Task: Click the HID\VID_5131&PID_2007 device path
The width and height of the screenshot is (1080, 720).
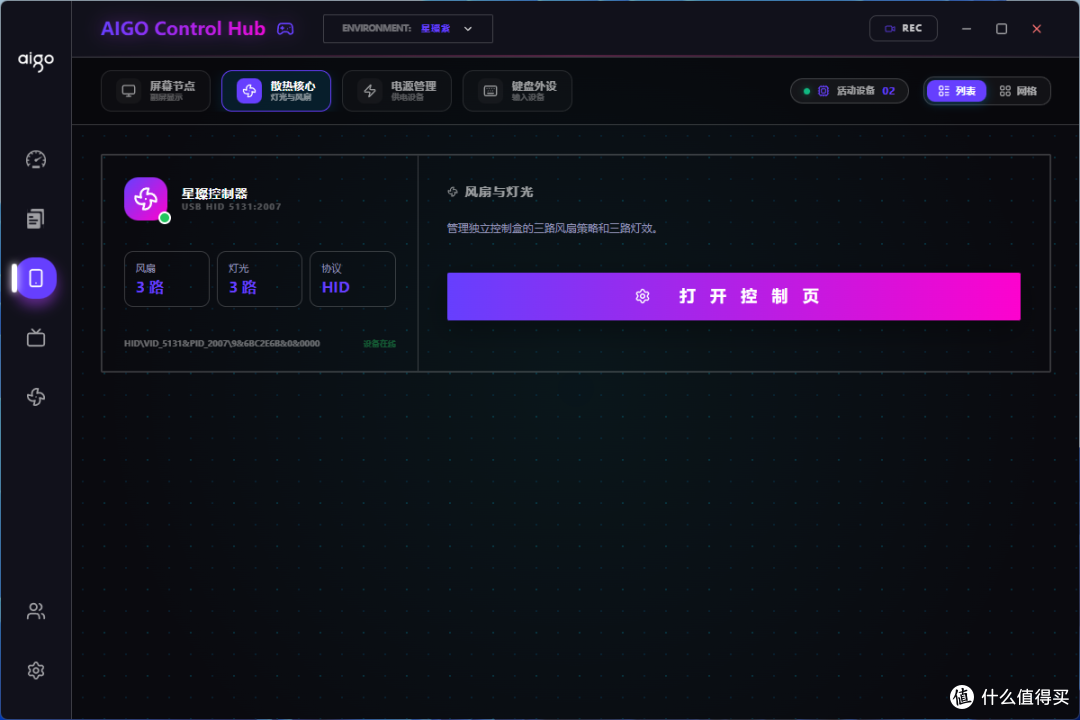Action: [x=222, y=343]
